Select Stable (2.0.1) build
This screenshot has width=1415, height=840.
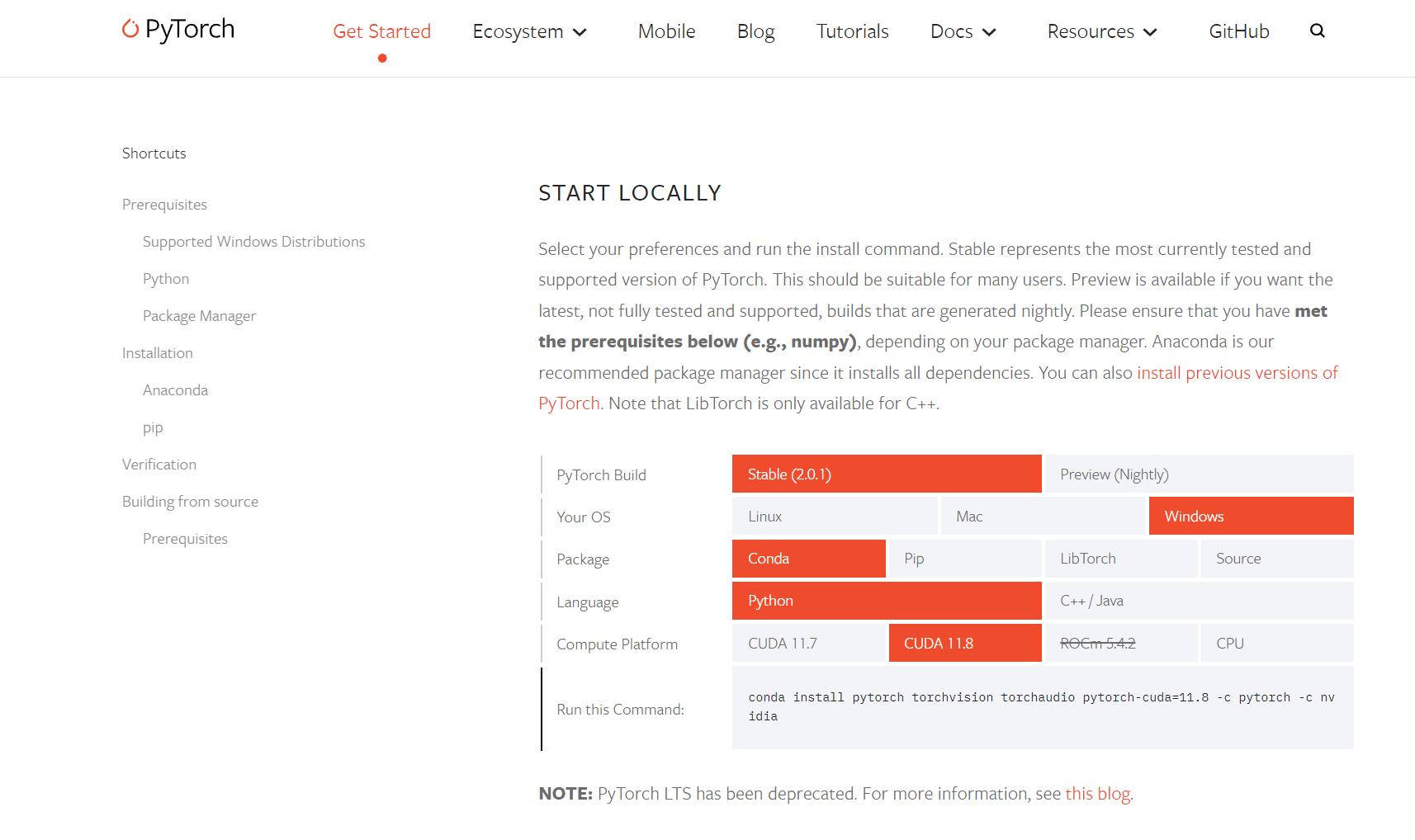click(886, 474)
